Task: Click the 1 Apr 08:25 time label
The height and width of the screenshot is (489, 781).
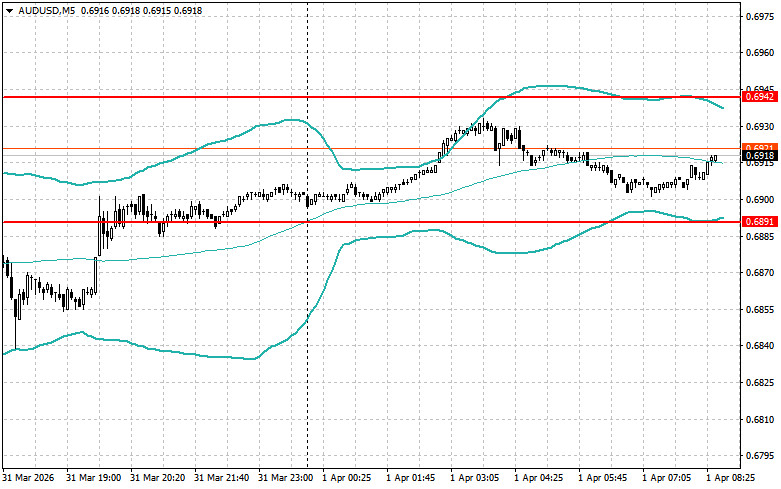Action: [731, 478]
